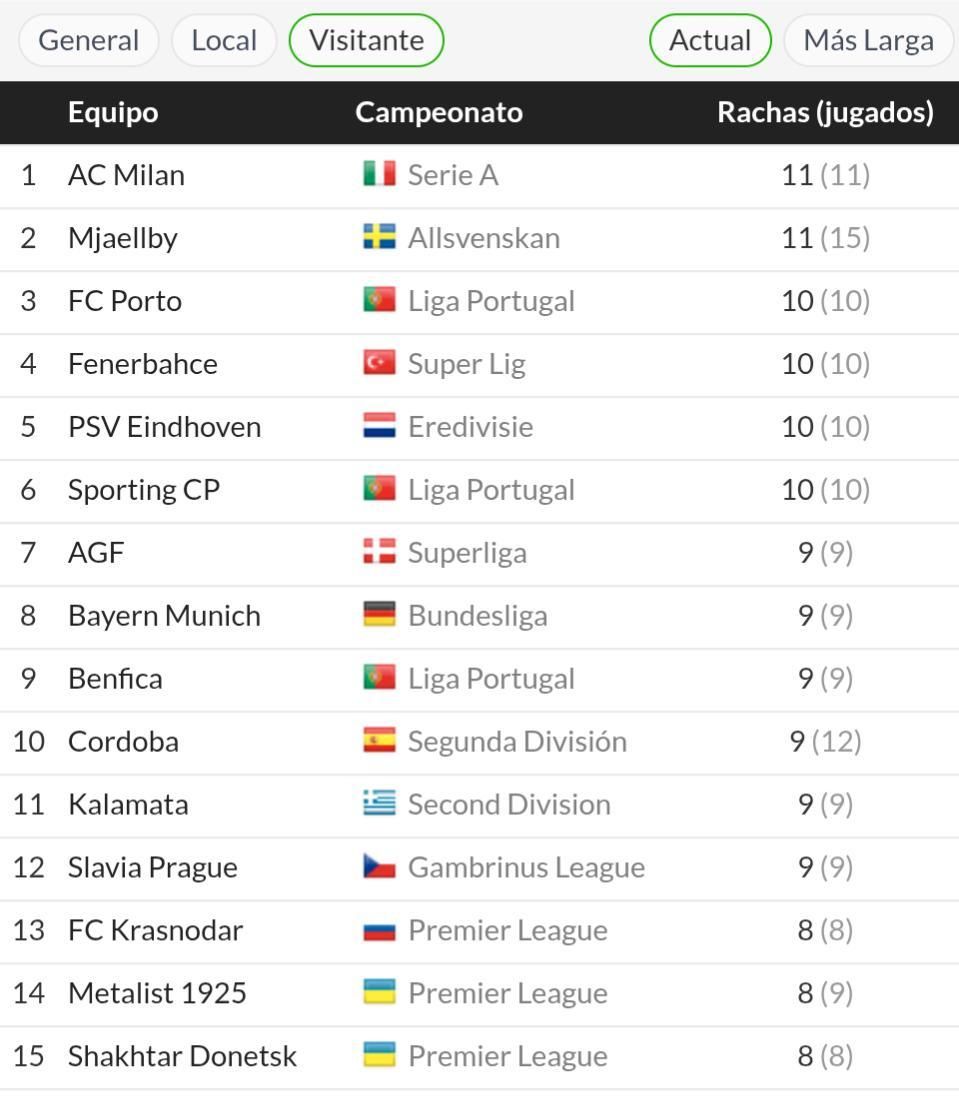Click the Greece flag next to Second Division
The width and height of the screenshot is (959, 1102).
379,805
